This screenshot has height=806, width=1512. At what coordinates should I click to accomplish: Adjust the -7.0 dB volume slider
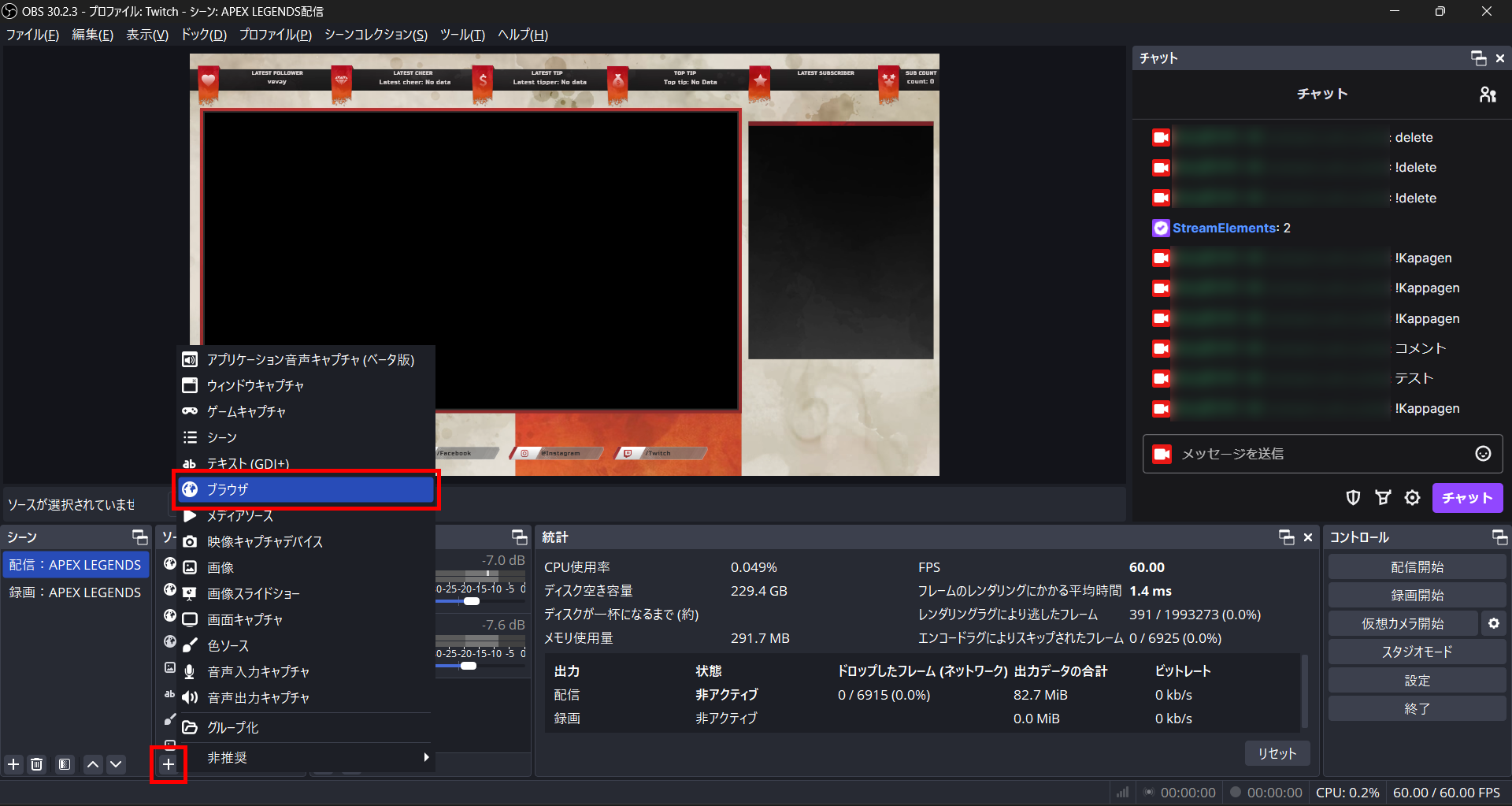coord(472,601)
